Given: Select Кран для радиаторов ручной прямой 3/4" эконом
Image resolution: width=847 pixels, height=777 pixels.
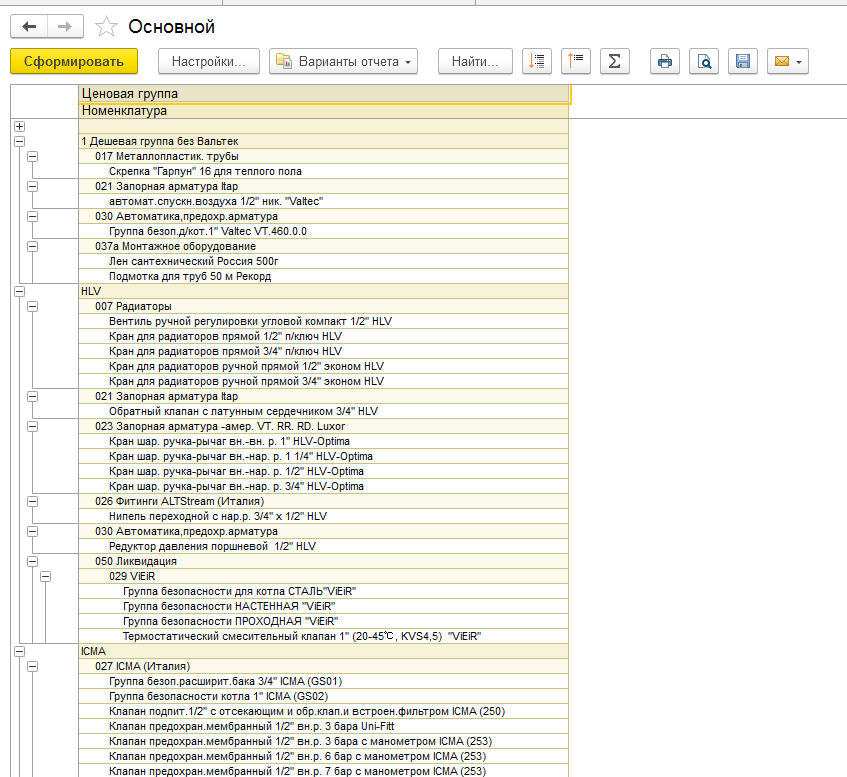Looking at the screenshot, I should point(324,381).
